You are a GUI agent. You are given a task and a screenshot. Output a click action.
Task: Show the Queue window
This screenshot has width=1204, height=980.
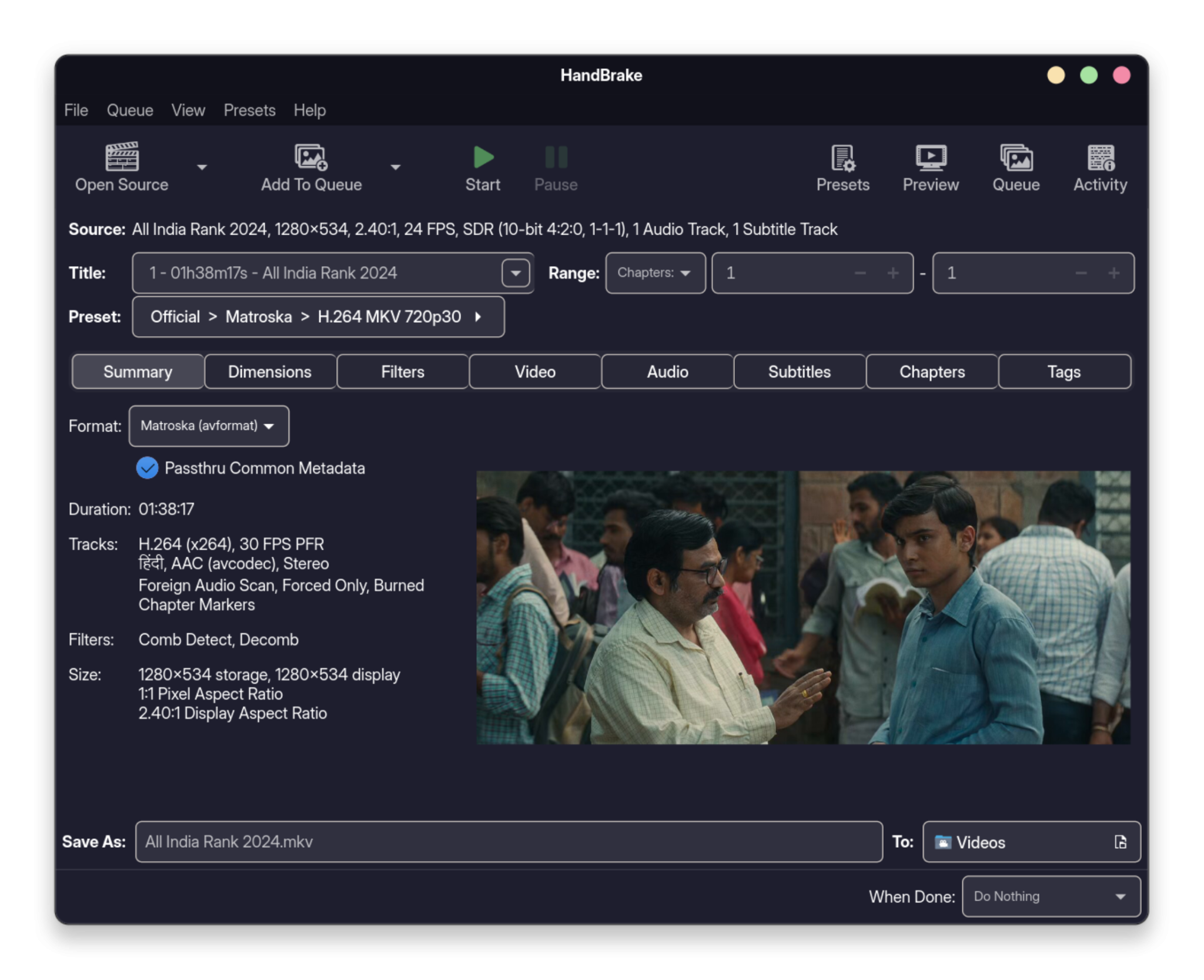(x=1015, y=166)
